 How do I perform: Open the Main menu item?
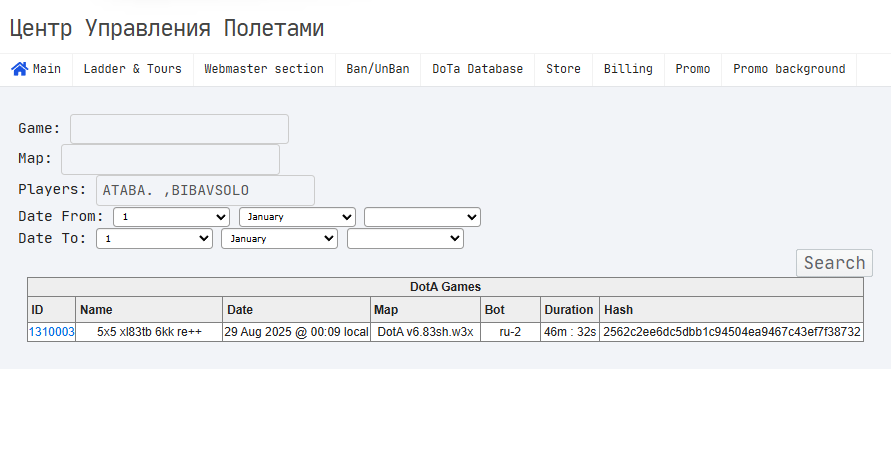36,69
